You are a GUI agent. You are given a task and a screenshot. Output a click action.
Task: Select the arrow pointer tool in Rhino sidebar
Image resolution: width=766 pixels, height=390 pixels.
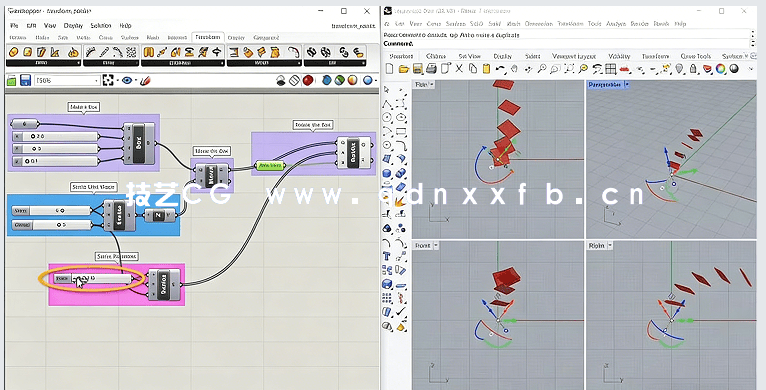pyautogui.click(x=387, y=89)
